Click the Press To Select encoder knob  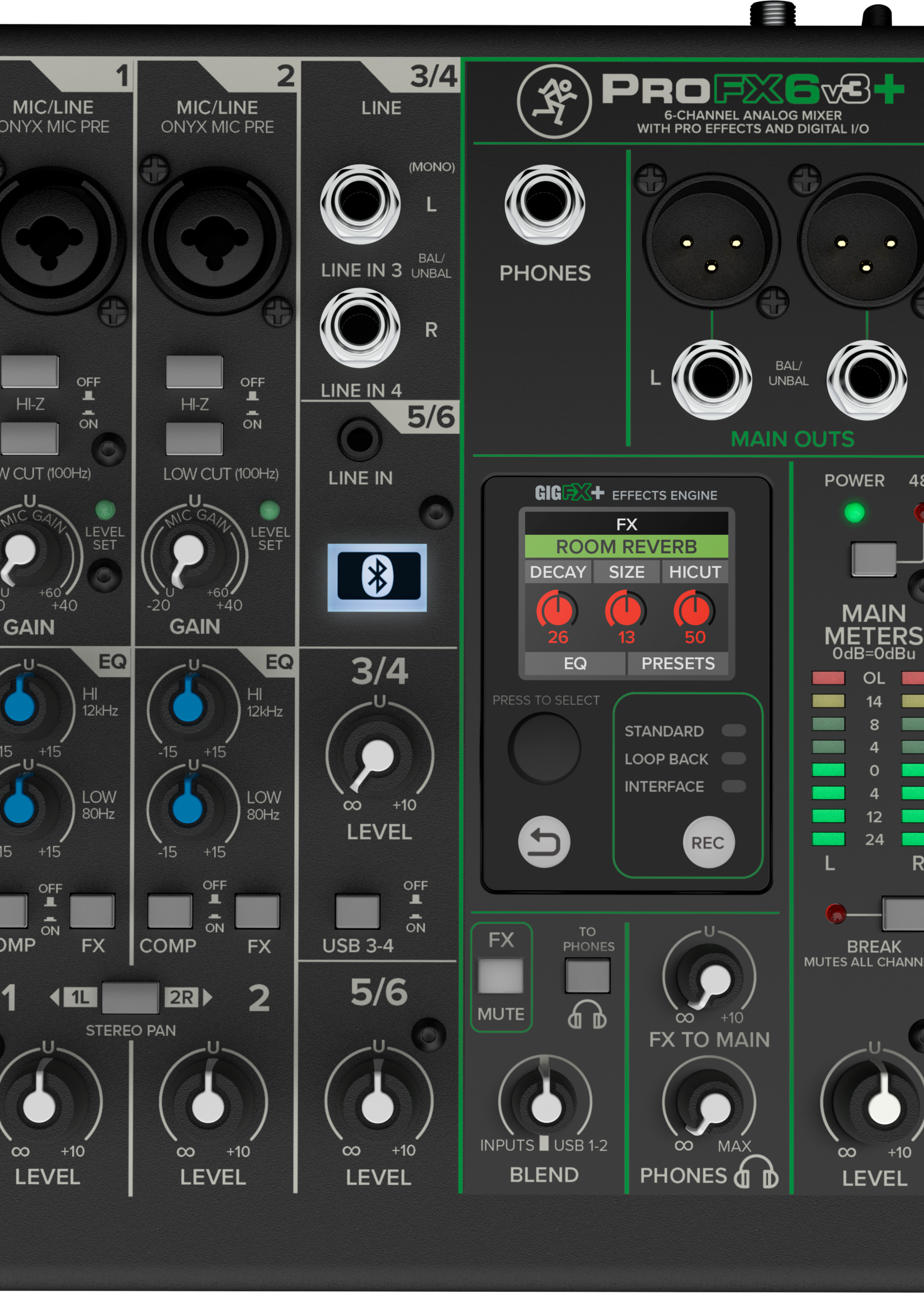545,749
